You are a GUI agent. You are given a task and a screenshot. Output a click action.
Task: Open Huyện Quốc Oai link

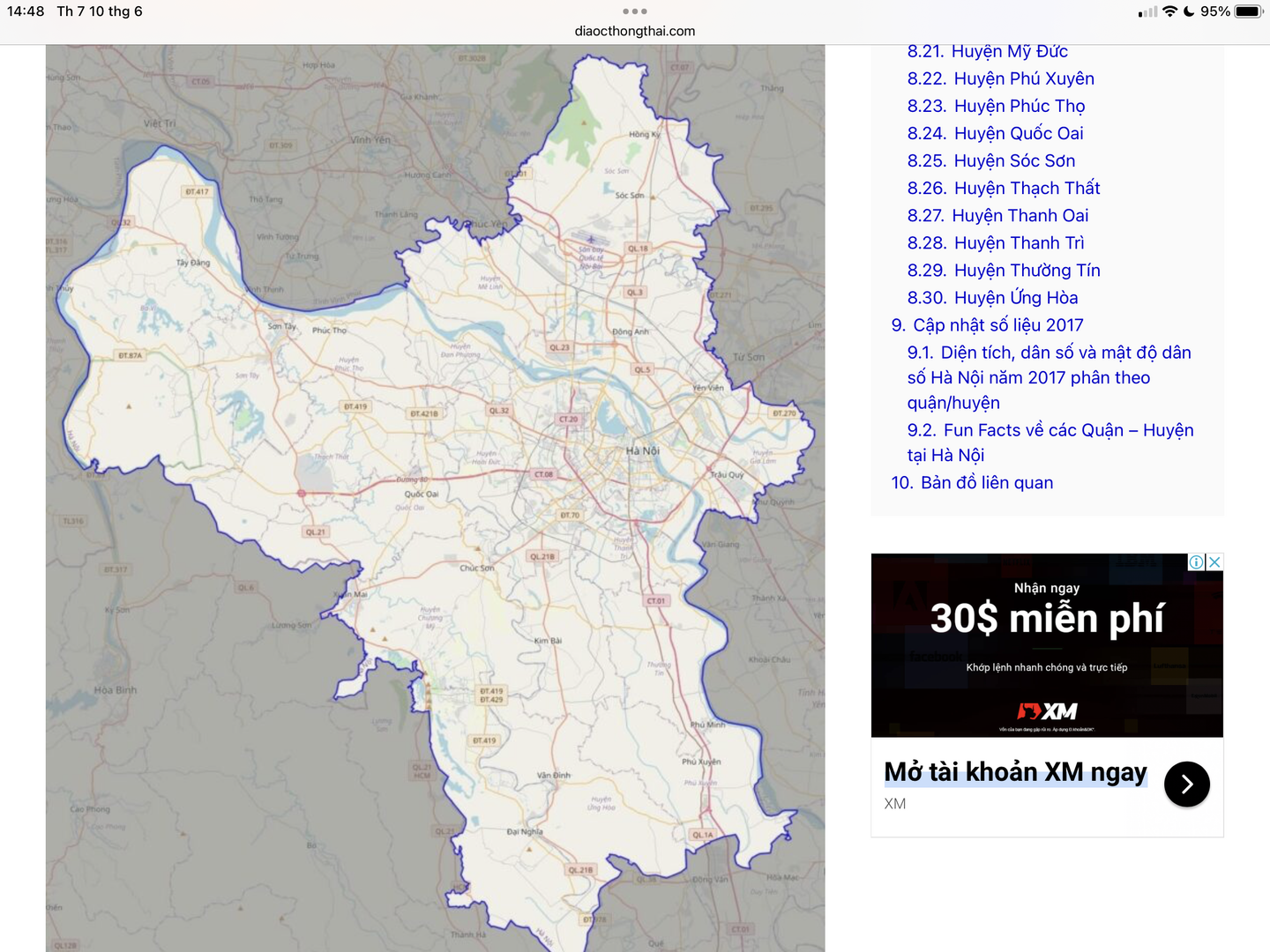point(995,133)
